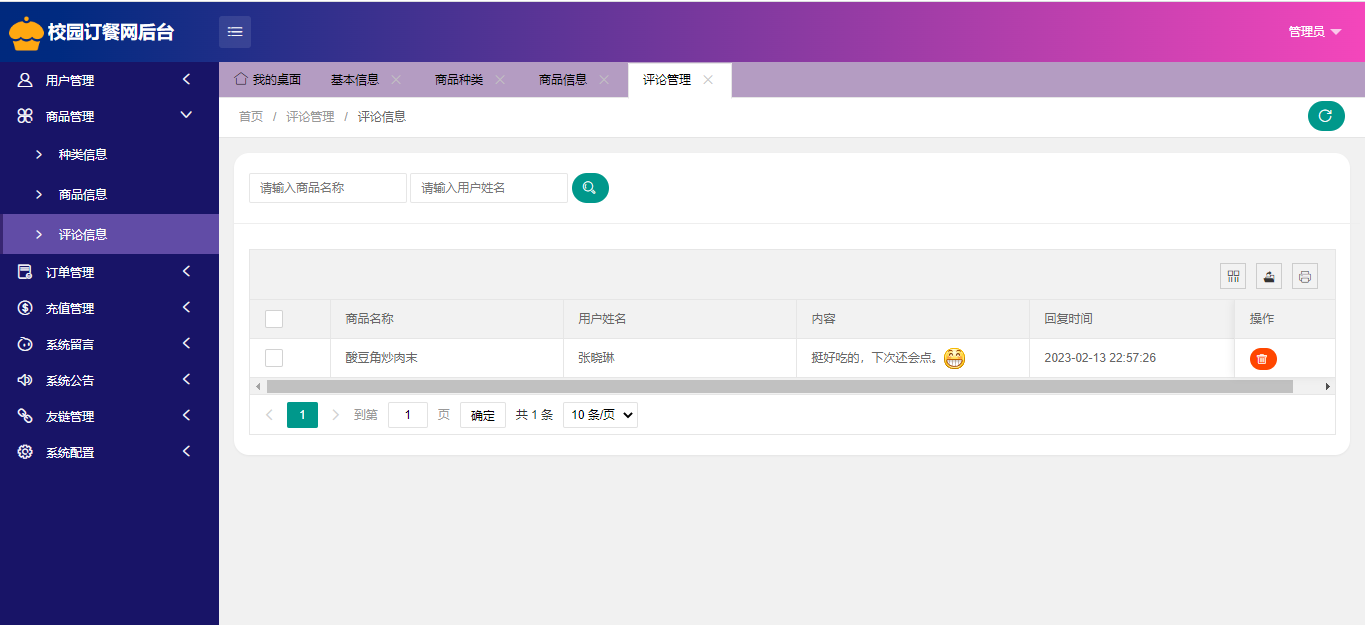
Task: Click the table export icon
Action: pos(1269,276)
